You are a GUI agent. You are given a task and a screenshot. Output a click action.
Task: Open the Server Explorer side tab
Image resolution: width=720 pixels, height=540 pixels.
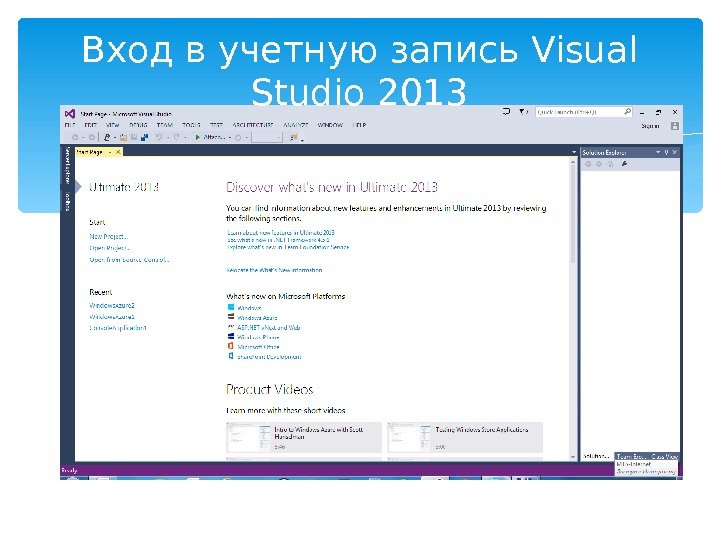coord(68,166)
